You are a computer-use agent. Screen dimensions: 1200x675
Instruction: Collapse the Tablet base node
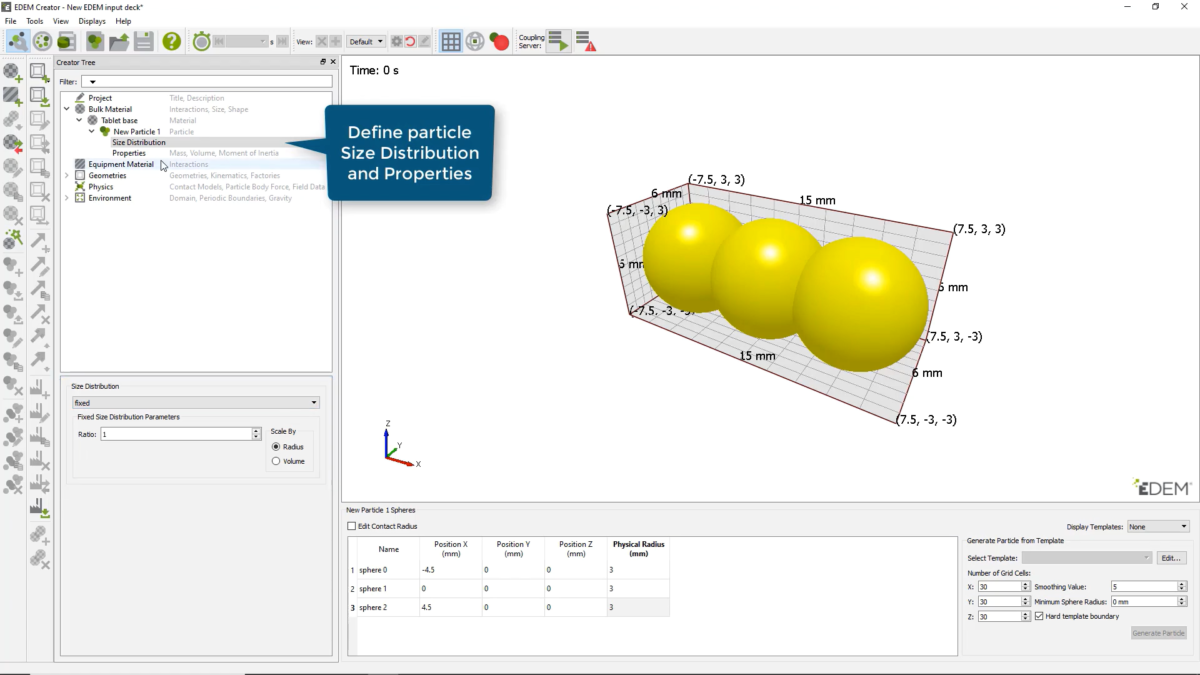coord(80,120)
